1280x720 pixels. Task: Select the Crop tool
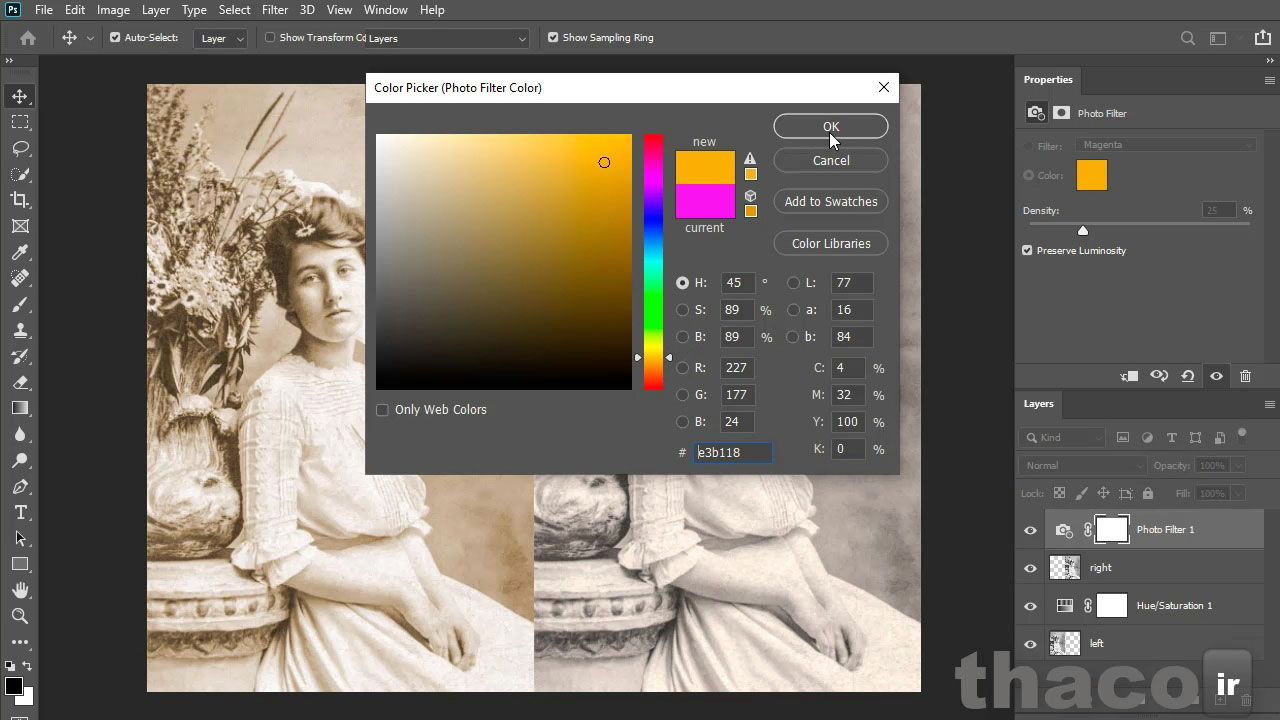coord(20,200)
